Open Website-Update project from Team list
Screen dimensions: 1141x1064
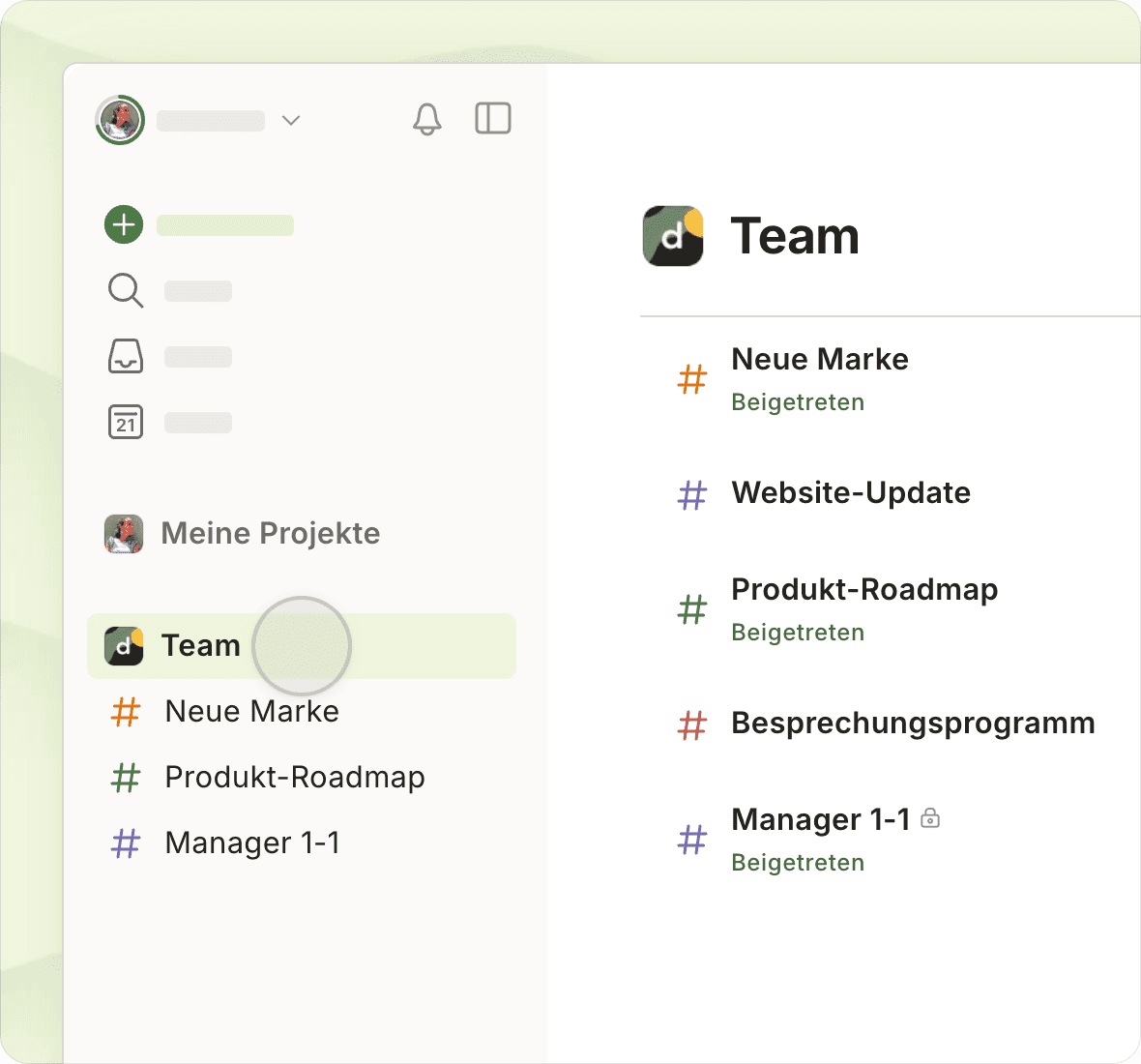[x=850, y=492]
